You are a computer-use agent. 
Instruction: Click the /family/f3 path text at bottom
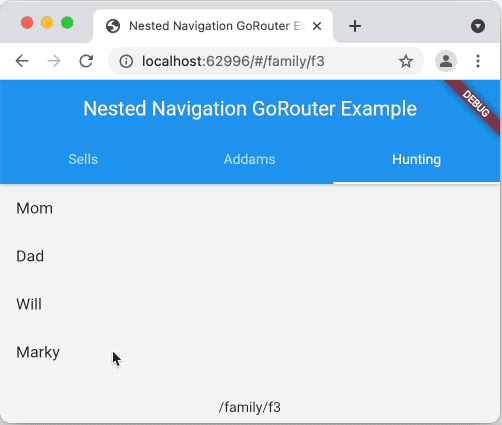tap(250, 407)
